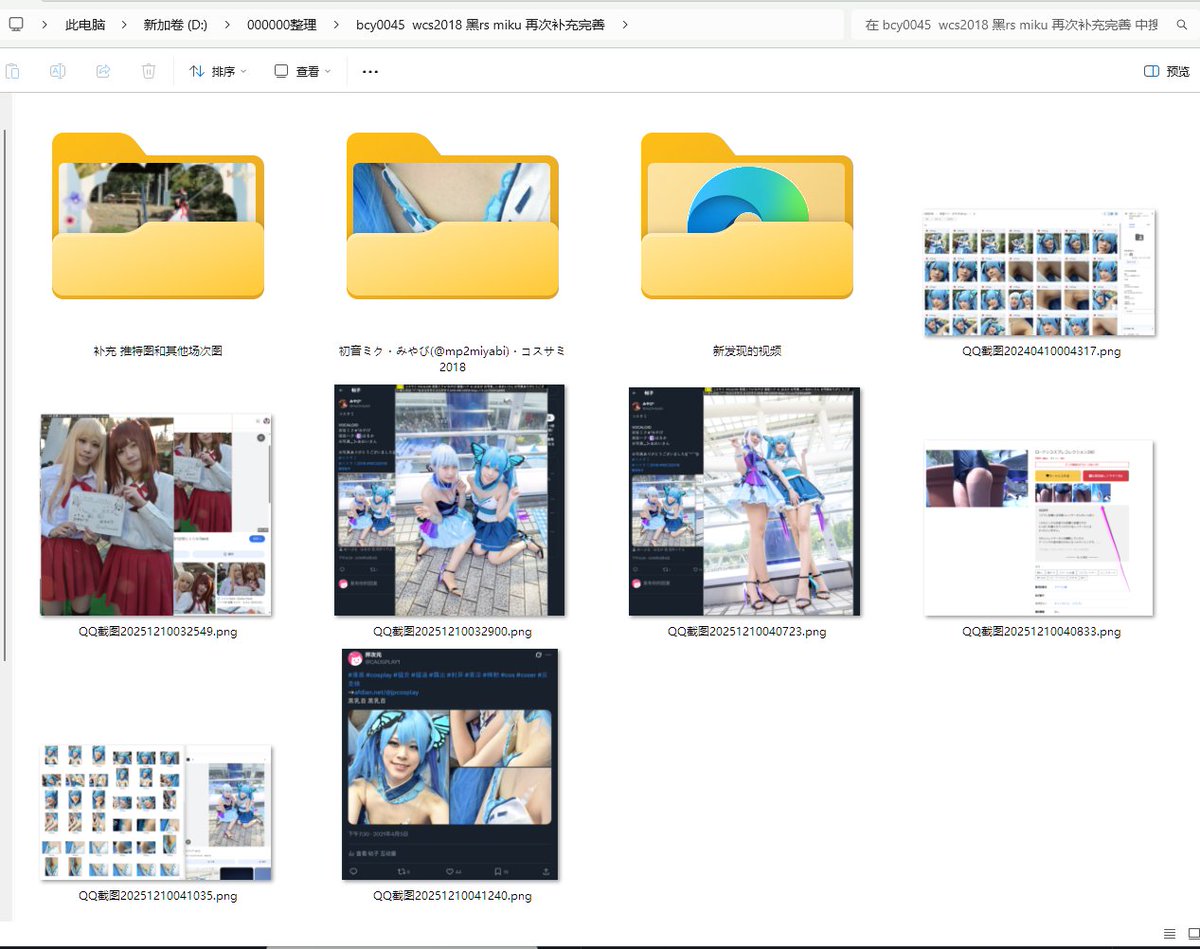This screenshot has height=949, width=1200.
Task: Select thumbnail QQ截图20251210032900.png
Action: point(450,500)
